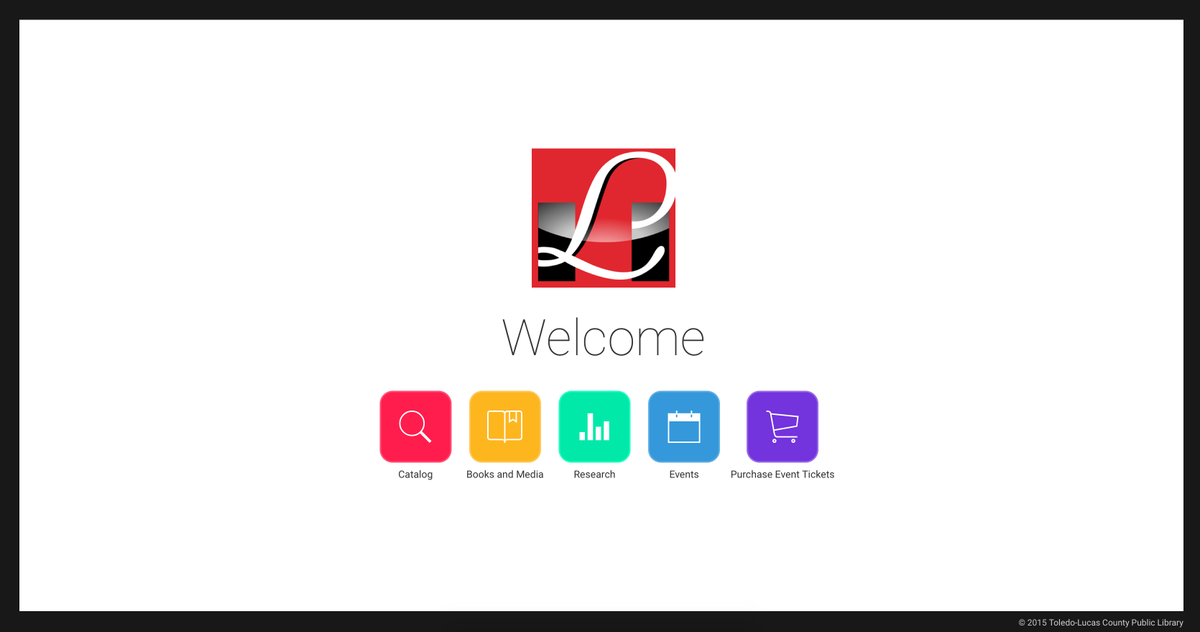
Task: Click the Purchase Event Tickets label
Action: click(783, 474)
